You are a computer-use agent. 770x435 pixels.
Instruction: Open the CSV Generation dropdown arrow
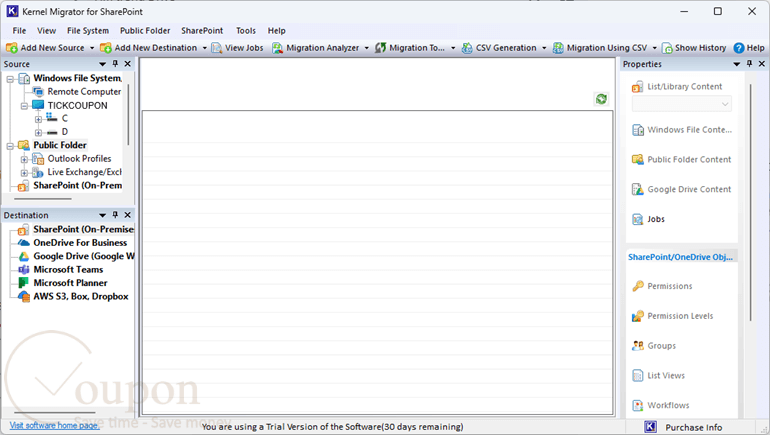click(544, 48)
